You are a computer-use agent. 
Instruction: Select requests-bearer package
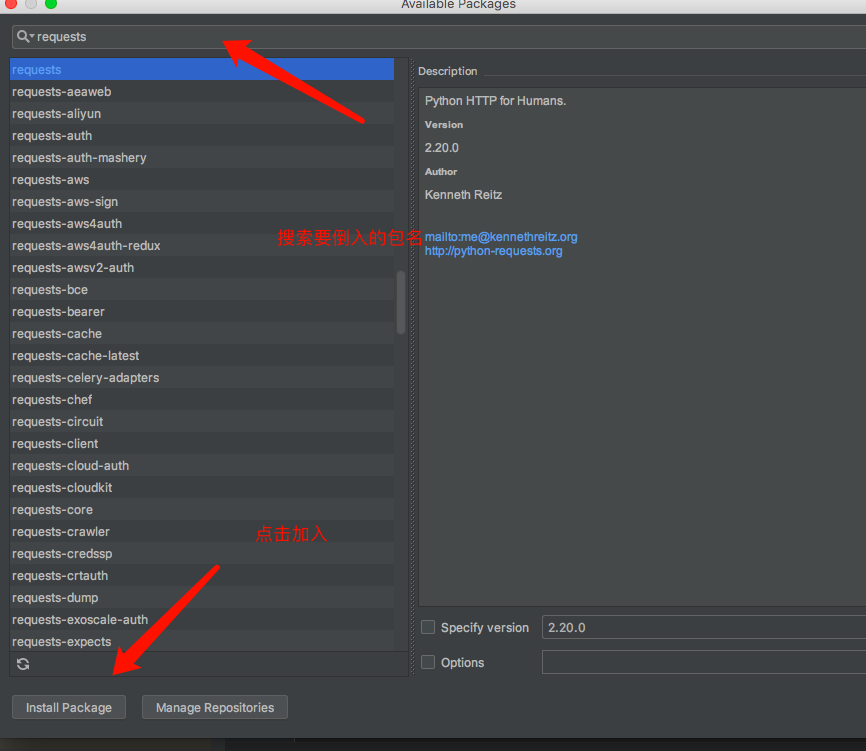point(202,312)
